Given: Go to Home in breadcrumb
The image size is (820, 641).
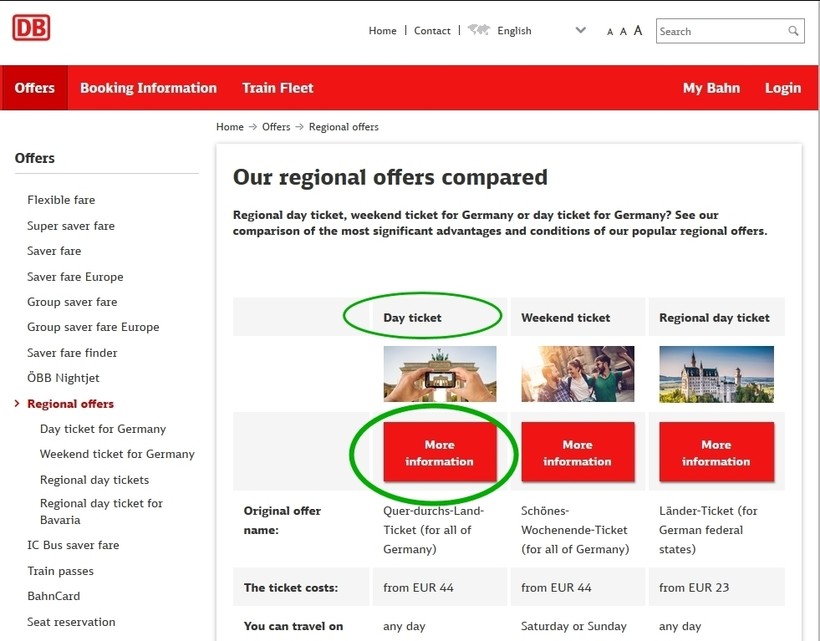Looking at the screenshot, I should point(230,127).
